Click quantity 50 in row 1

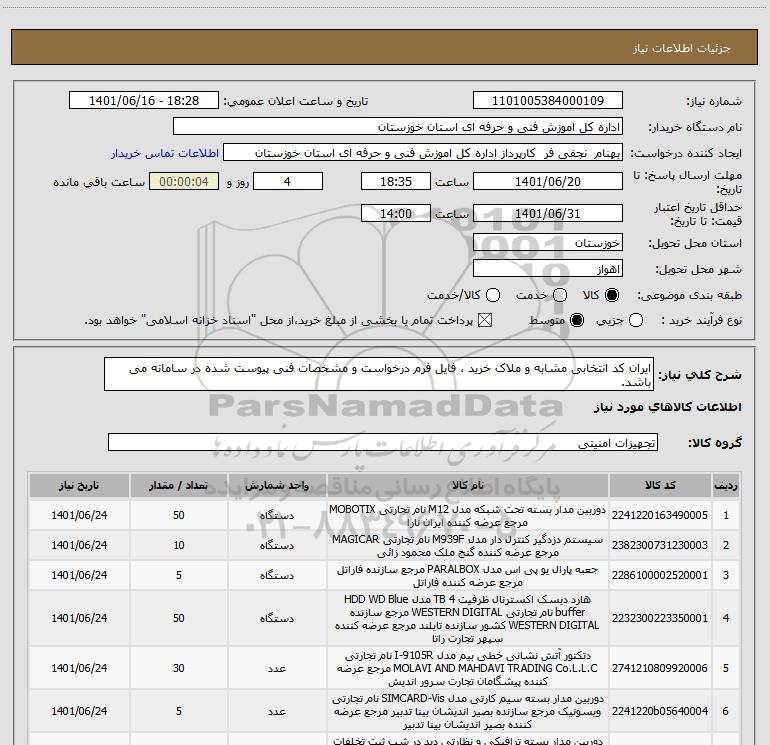pyautogui.click(x=179, y=515)
